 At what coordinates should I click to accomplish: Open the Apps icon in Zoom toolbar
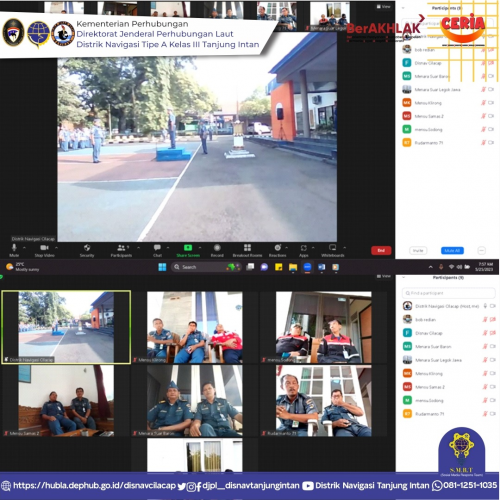point(303,248)
